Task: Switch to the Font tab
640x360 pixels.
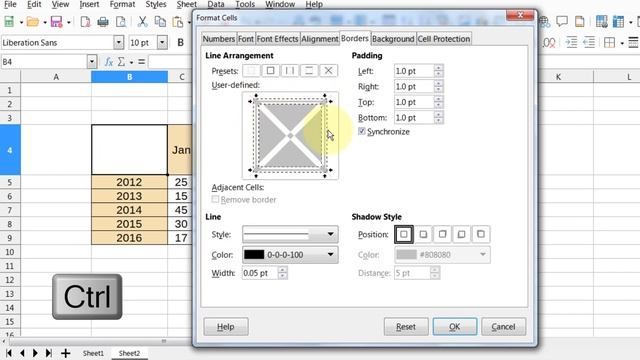Action: 246,39
